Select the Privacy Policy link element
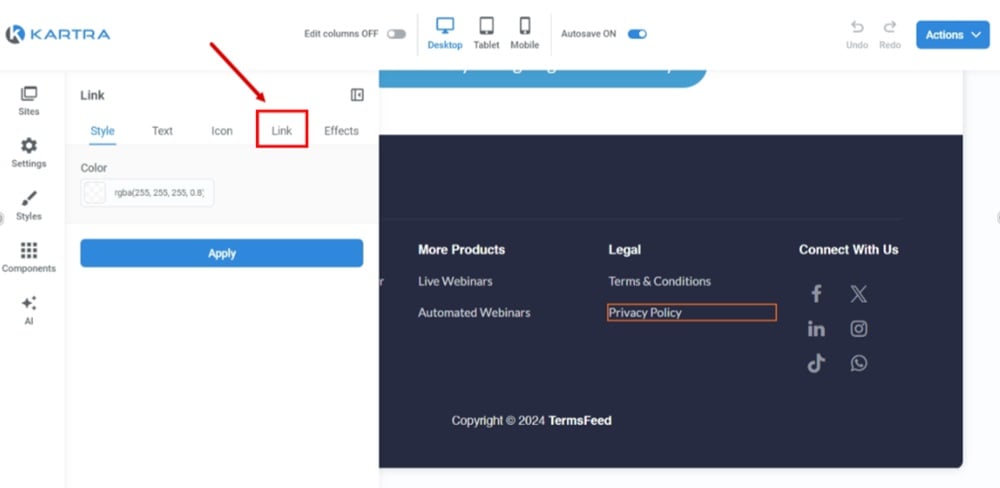This screenshot has width=1000, height=488. 692,313
